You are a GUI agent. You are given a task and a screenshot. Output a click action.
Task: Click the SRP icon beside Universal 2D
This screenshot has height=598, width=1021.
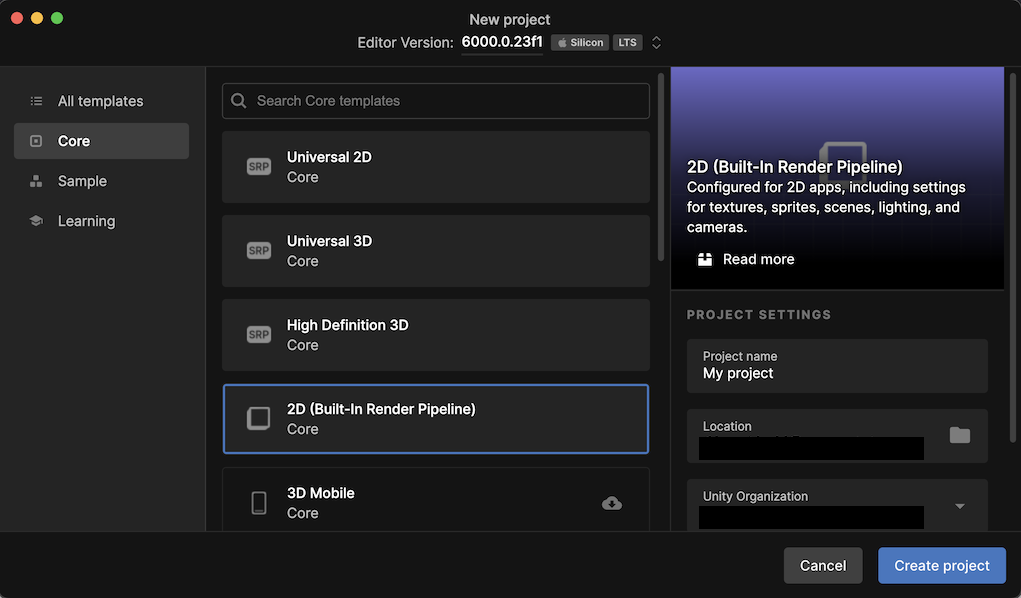click(x=259, y=167)
